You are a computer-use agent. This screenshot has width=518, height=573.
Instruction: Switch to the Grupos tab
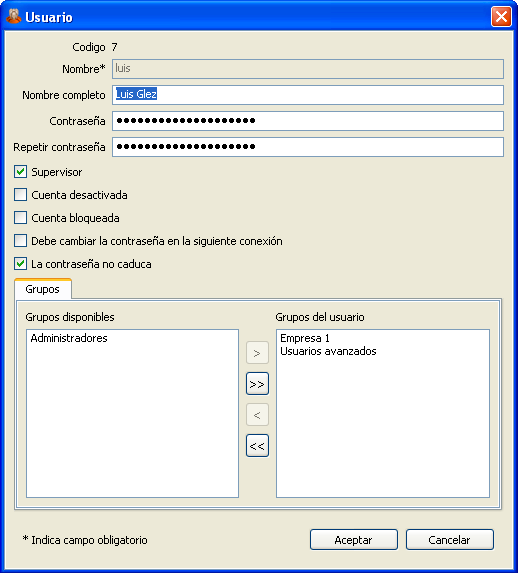42,289
